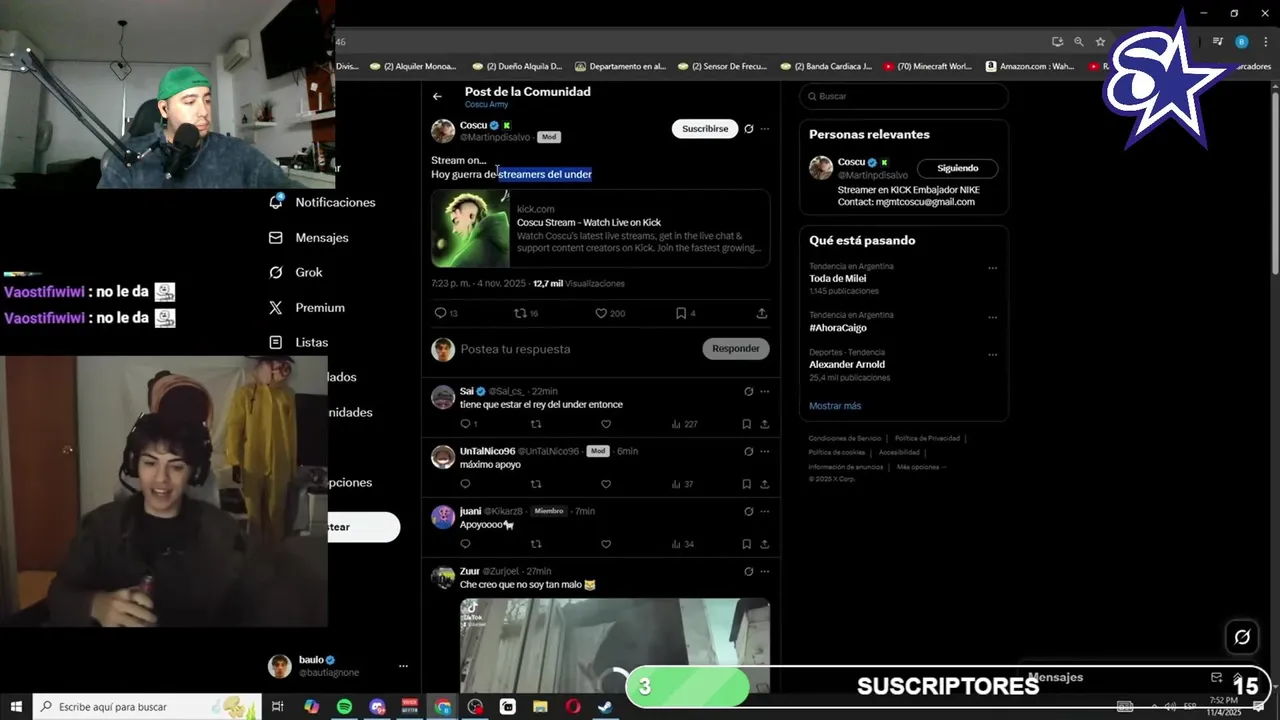Reply icon on Coscu's post with 13 replies
Viewport: 1280px width, 720px height.
pyautogui.click(x=440, y=313)
